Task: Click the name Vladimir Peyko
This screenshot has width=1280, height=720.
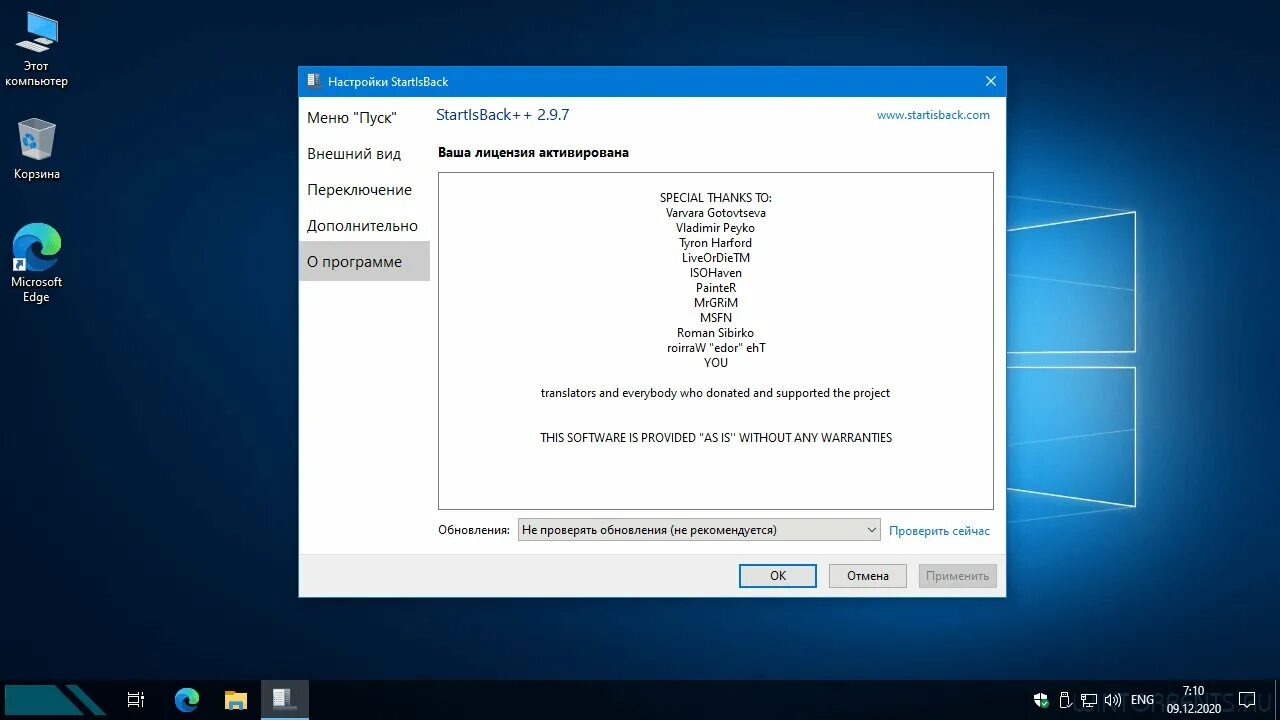Action: (x=716, y=228)
